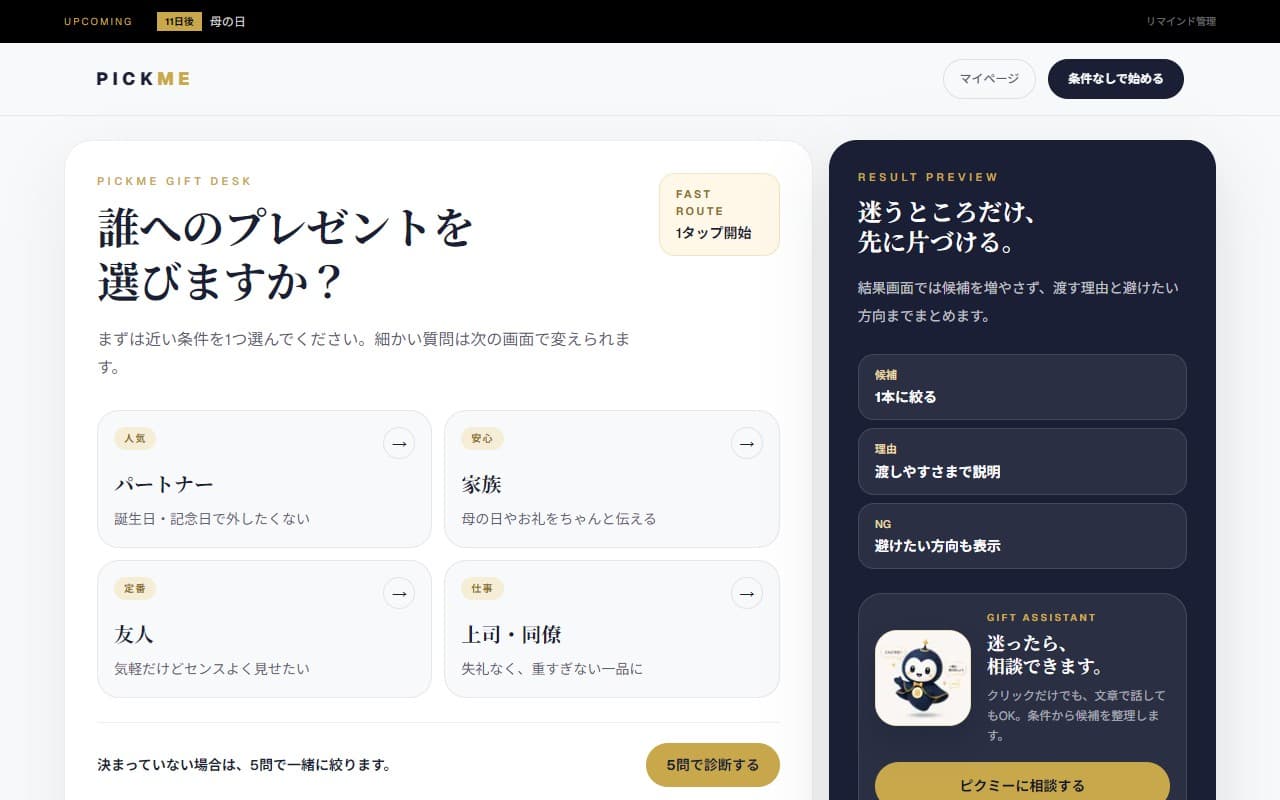
Task: Click the arrow icon on 友人 card
Action: (x=399, y=593)
